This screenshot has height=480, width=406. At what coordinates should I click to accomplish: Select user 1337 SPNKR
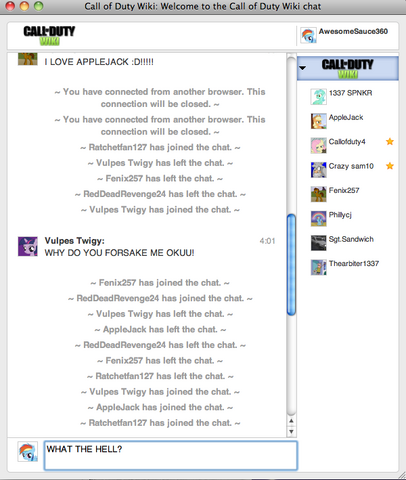[x=350, y=93]
